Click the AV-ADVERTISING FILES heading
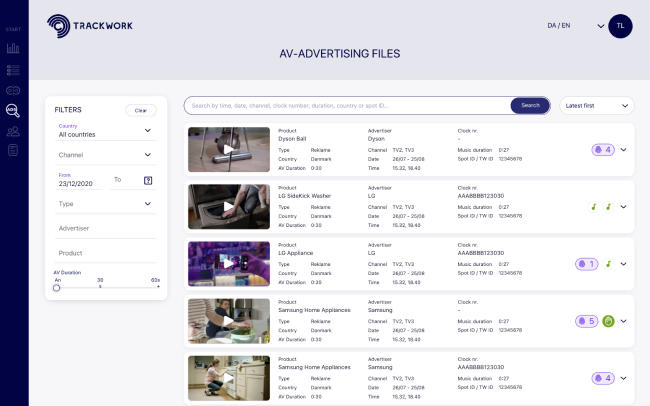This screenshot has height=406, width=650. [x=340, y=53]
